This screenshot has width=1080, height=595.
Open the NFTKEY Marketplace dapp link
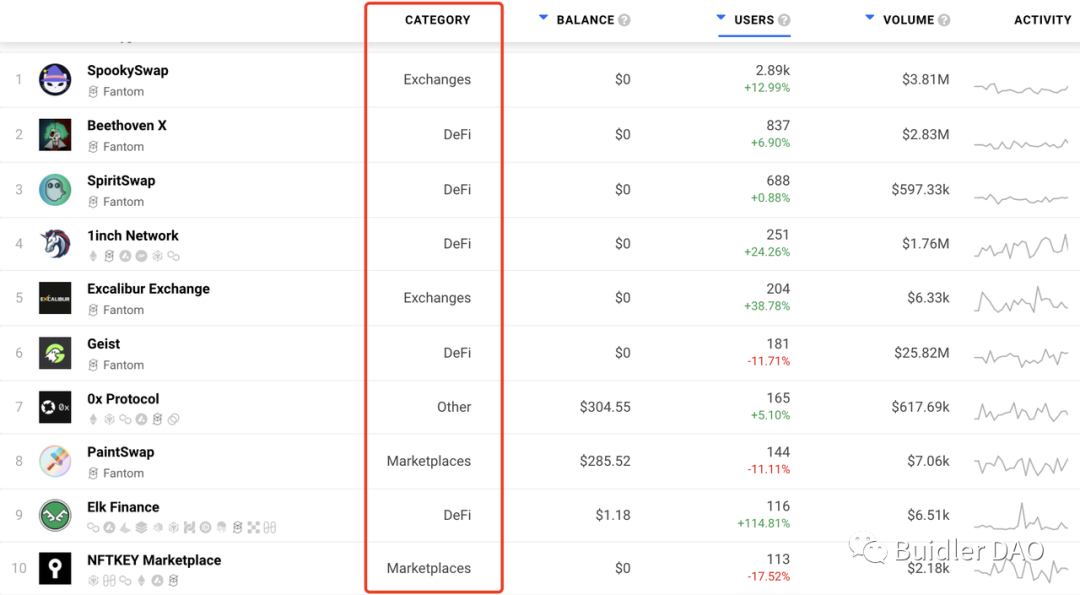click(x=154, y=561)
